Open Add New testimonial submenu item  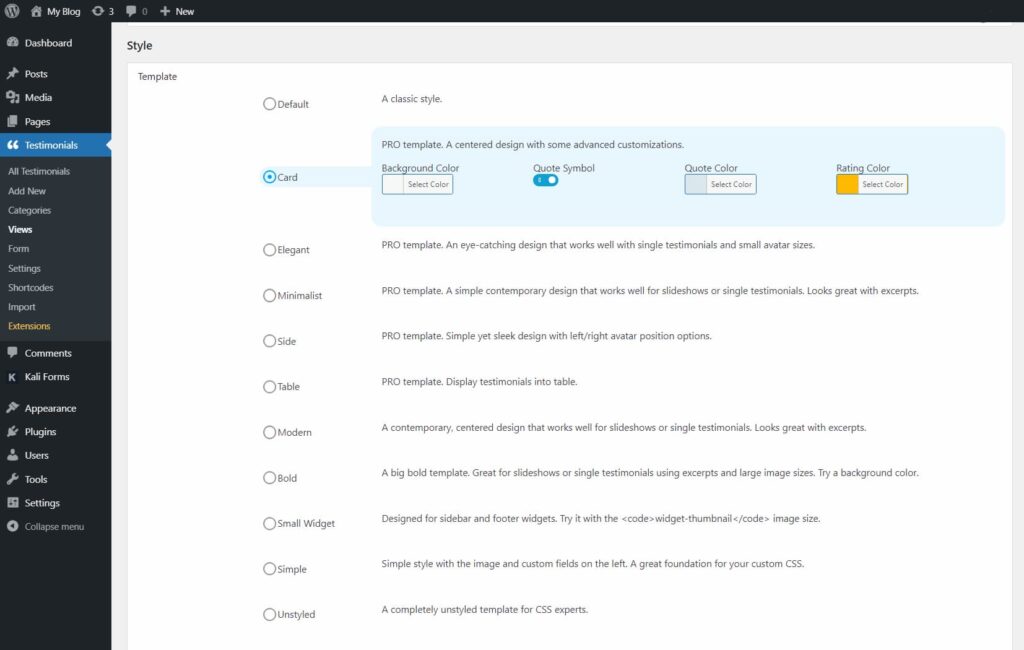[27, 191]
